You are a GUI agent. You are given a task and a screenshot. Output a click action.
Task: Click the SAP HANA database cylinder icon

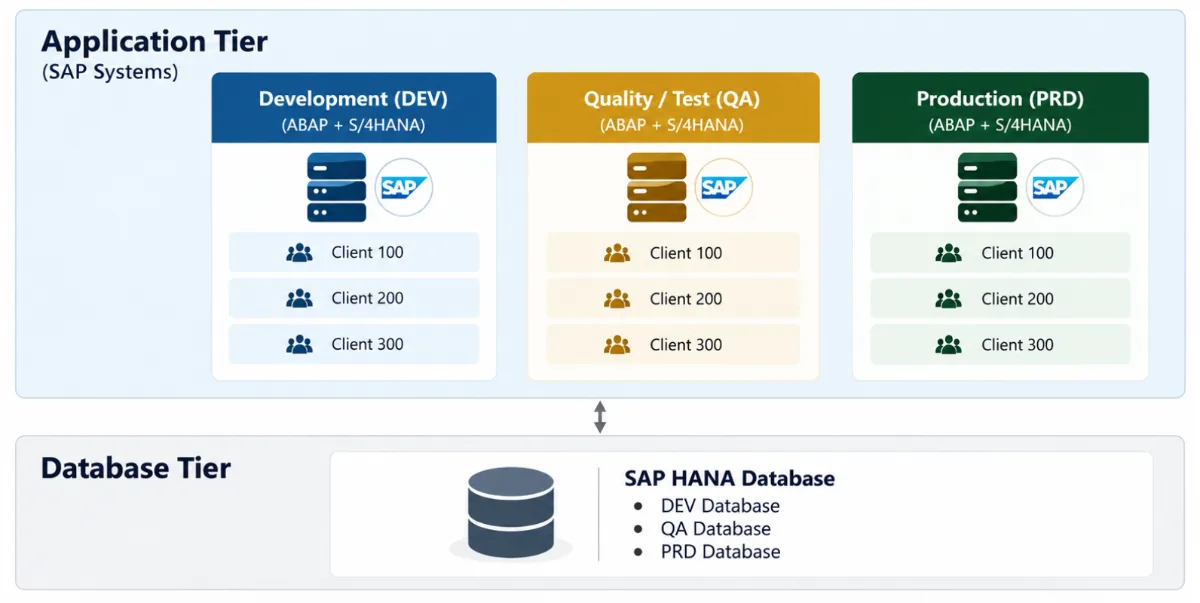pyautogui.click(x=511, y=512)
